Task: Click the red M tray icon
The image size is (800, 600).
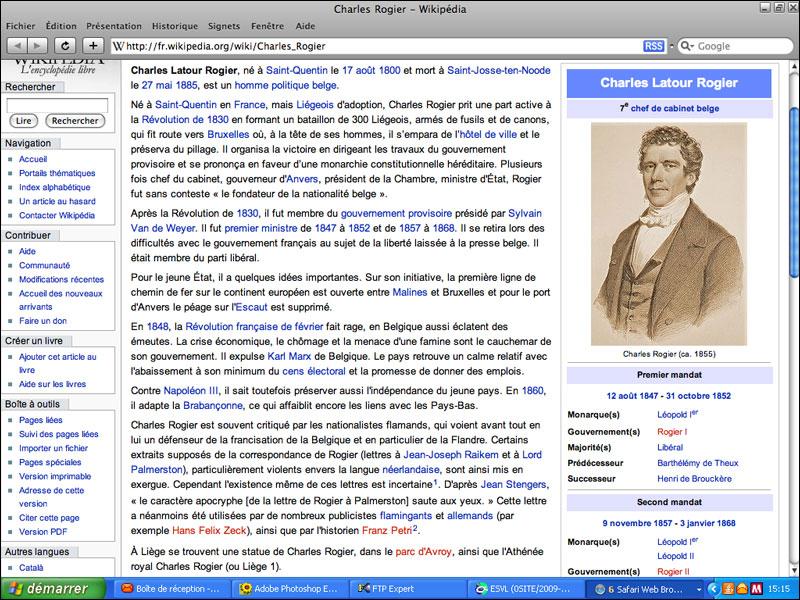Action: (x=756, y=589)
